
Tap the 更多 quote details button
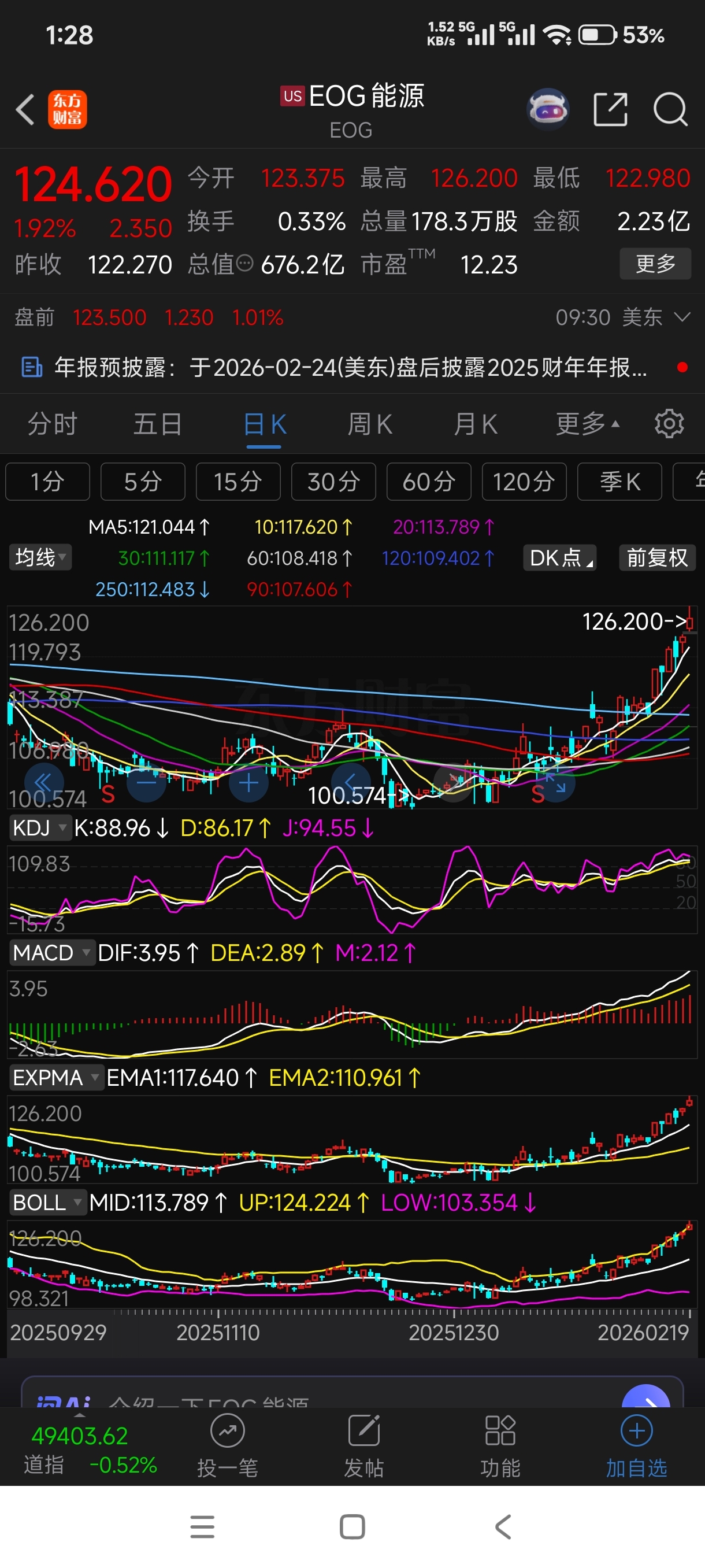pos(655,264)
